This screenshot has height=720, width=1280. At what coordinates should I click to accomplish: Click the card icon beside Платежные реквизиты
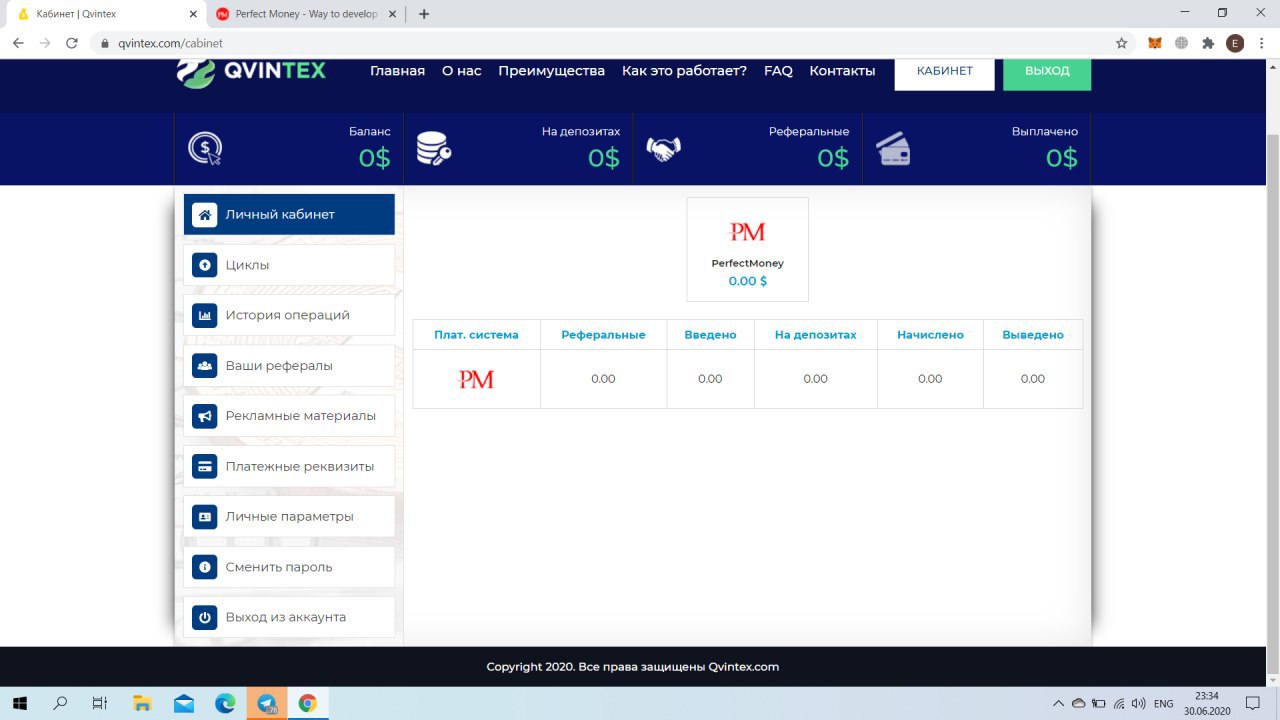tap(205, 466)
